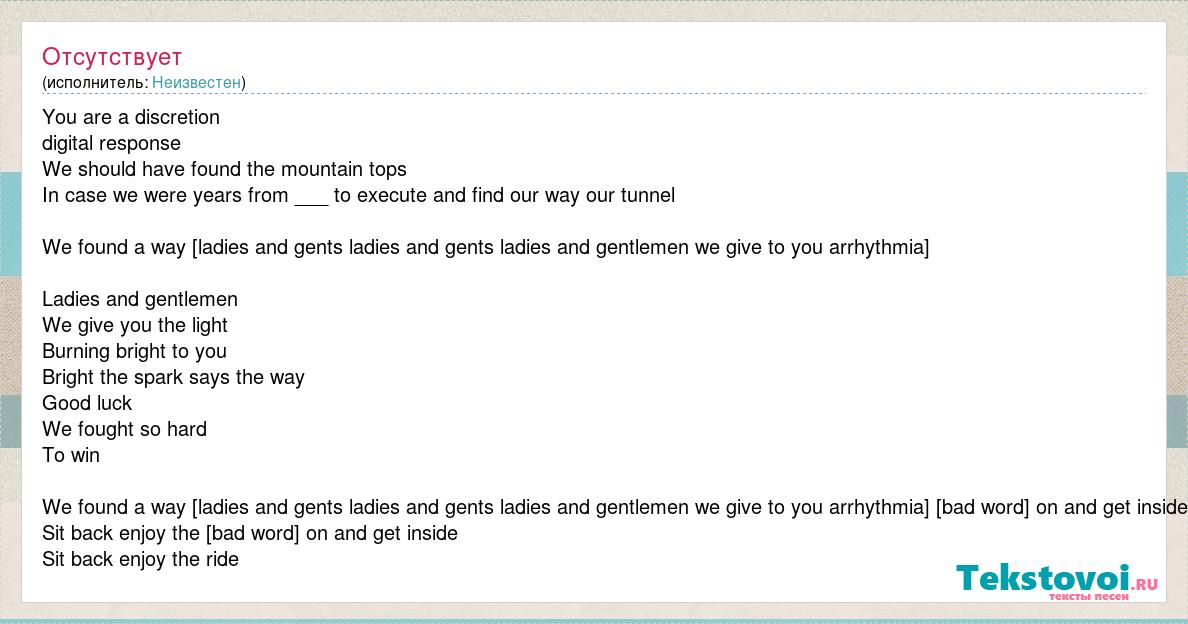
Task: Click the 'To win' lyric line
Action: [71, 455]
